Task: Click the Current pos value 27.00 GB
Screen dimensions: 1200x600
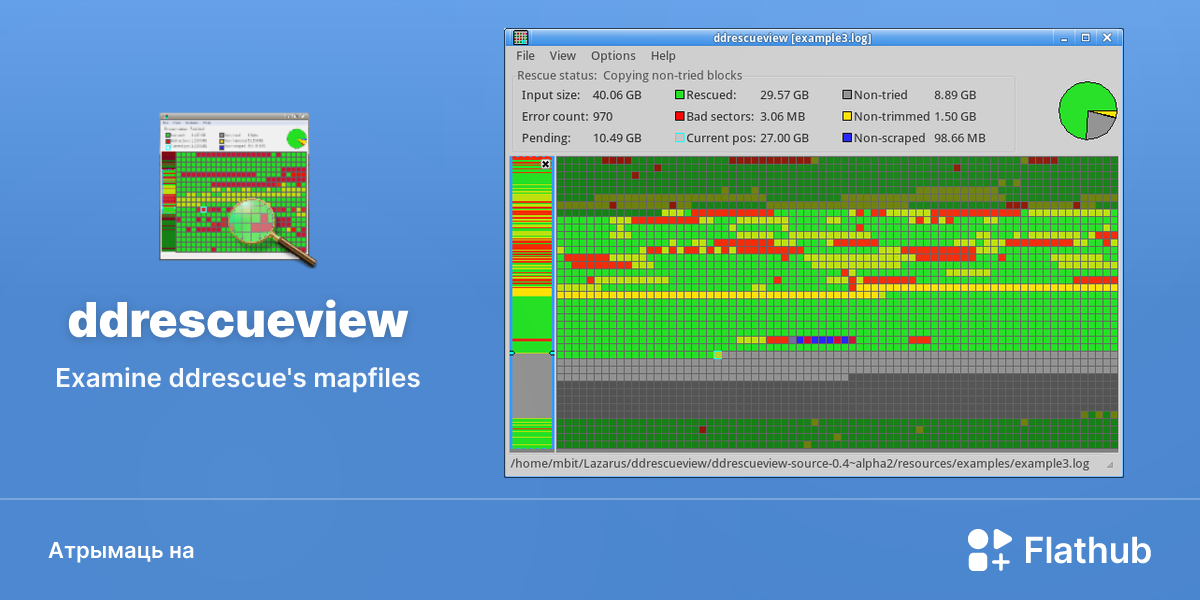Action: 784,138
